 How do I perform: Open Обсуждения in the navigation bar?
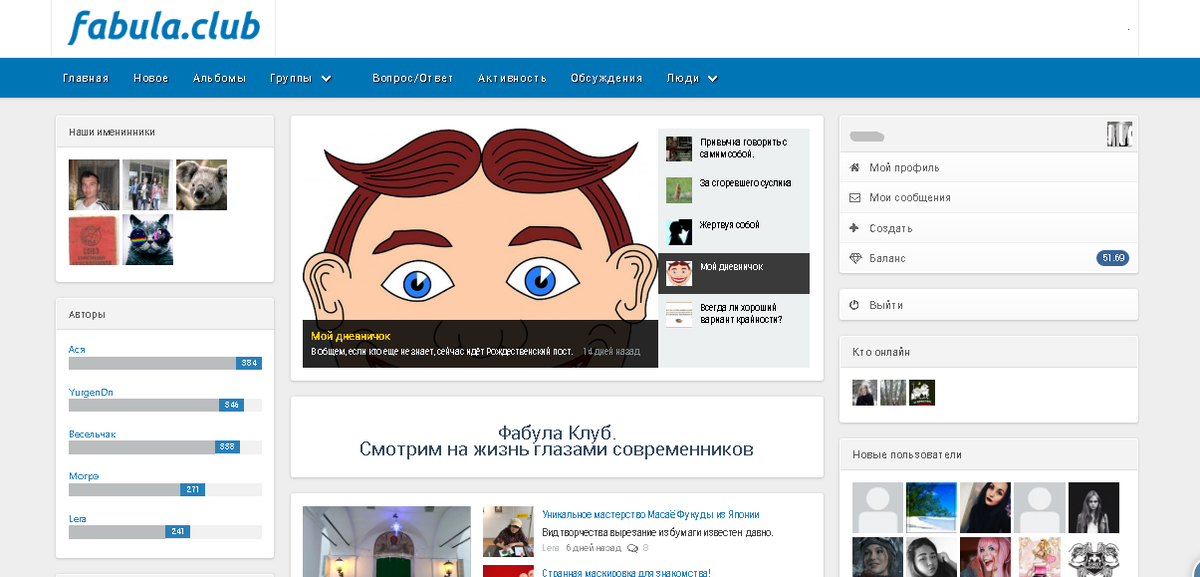tap(606, 78)
